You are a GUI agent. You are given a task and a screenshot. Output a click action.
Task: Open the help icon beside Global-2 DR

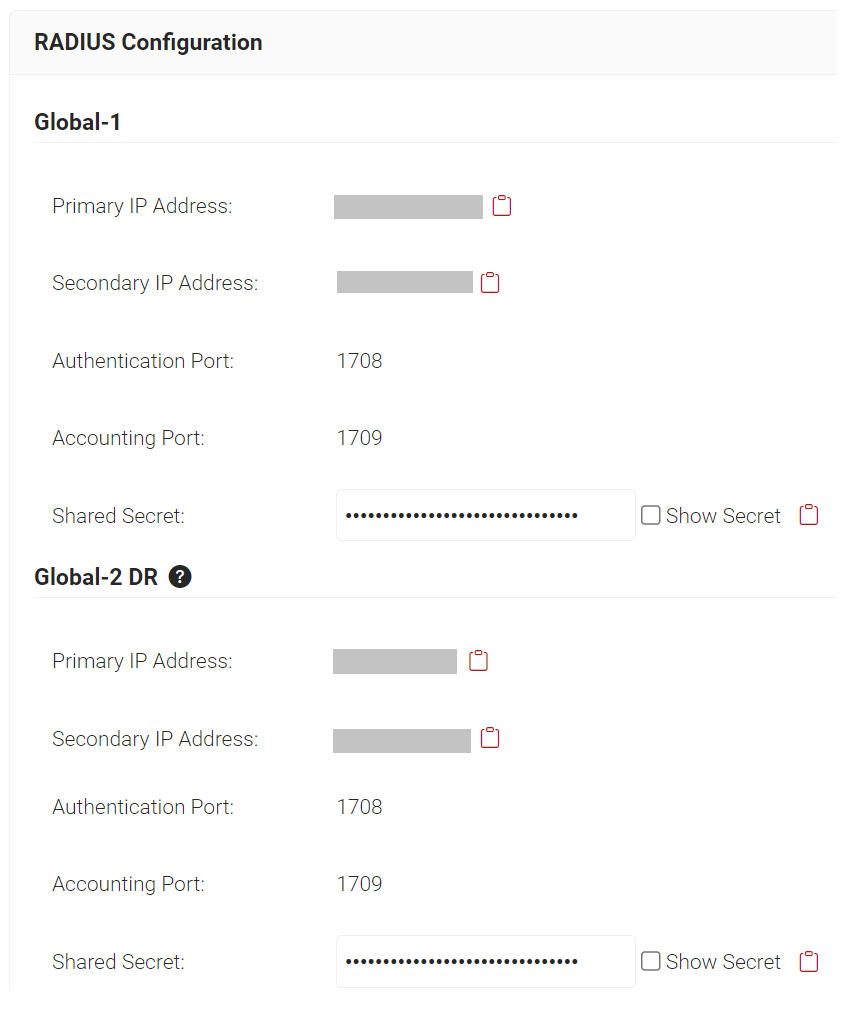180,577
